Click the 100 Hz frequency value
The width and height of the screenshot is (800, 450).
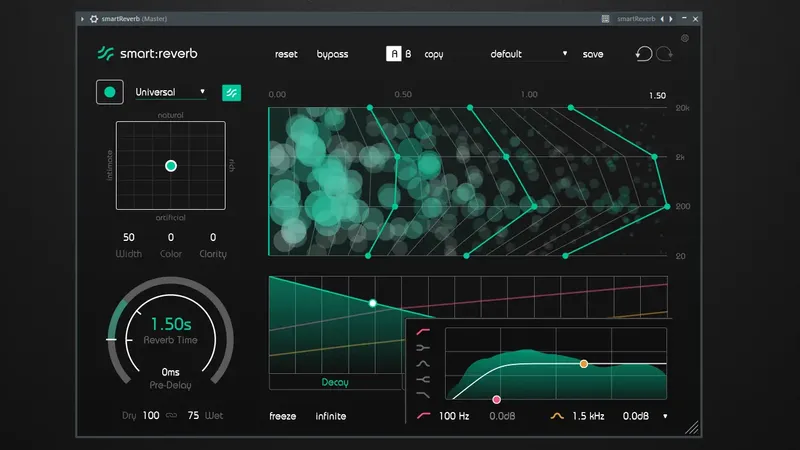pos(454,416)
